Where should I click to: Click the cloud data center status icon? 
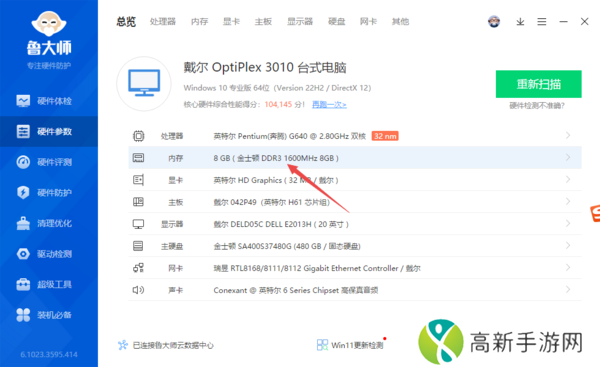(123, 345)
